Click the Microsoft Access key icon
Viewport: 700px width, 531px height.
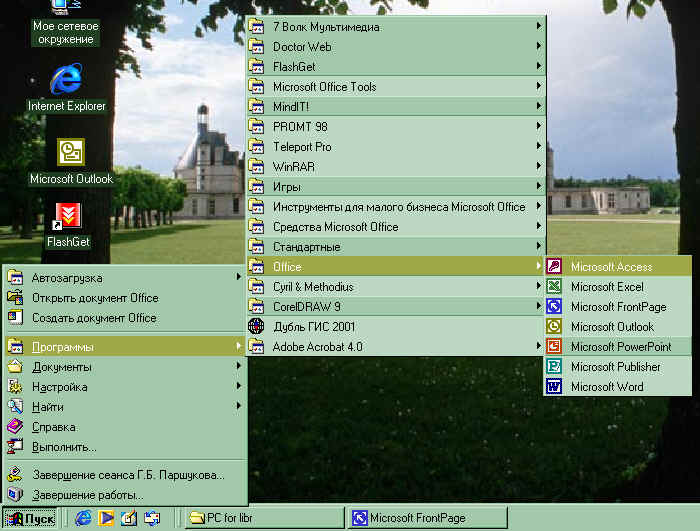[554, 267]
